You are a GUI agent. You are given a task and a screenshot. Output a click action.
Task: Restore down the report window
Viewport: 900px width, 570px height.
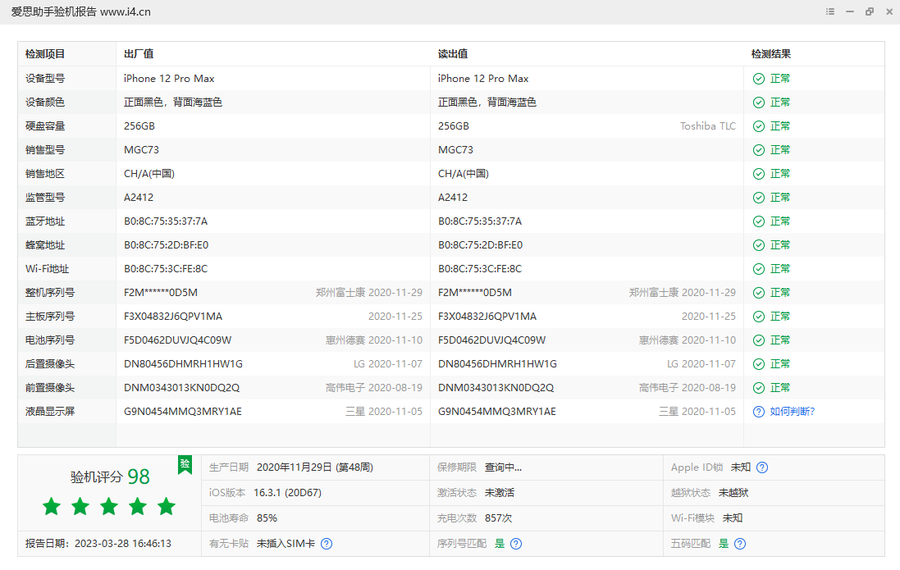[870, 11]
